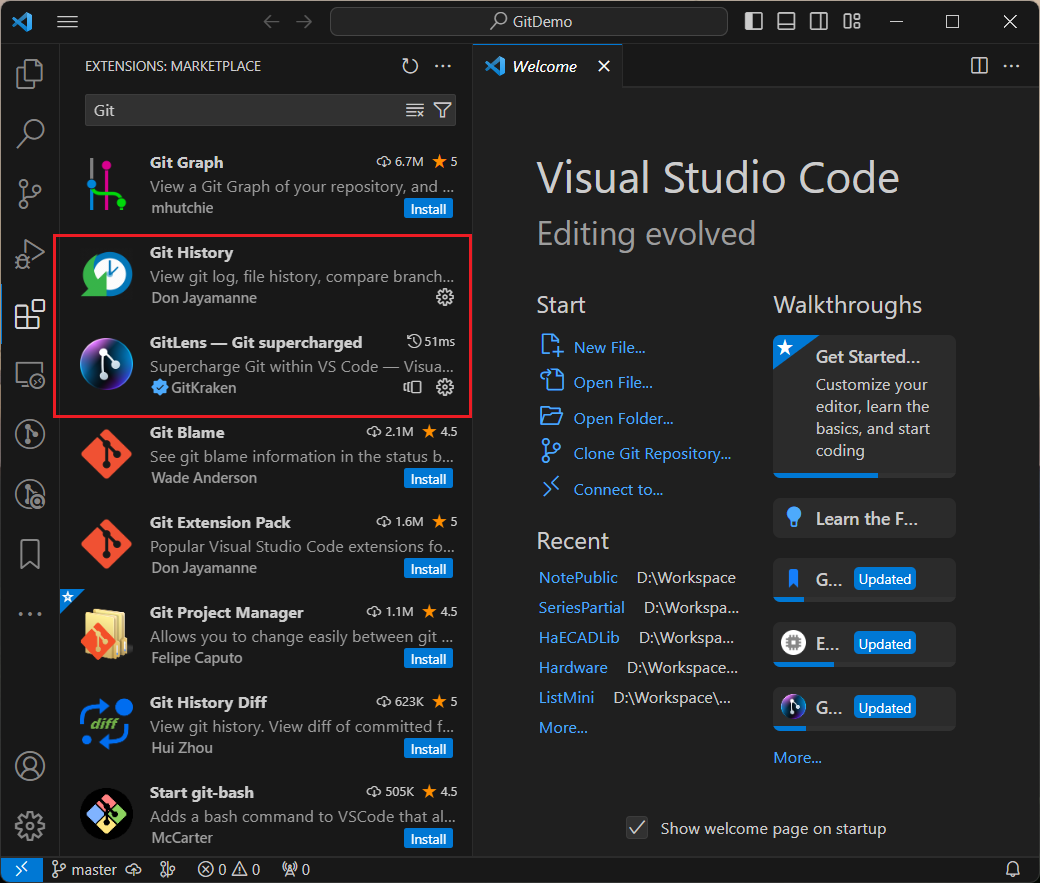Screen dimensions: 1040x883
Task: Open Views and More Actions for Extensions
Action: click(443, 66)
